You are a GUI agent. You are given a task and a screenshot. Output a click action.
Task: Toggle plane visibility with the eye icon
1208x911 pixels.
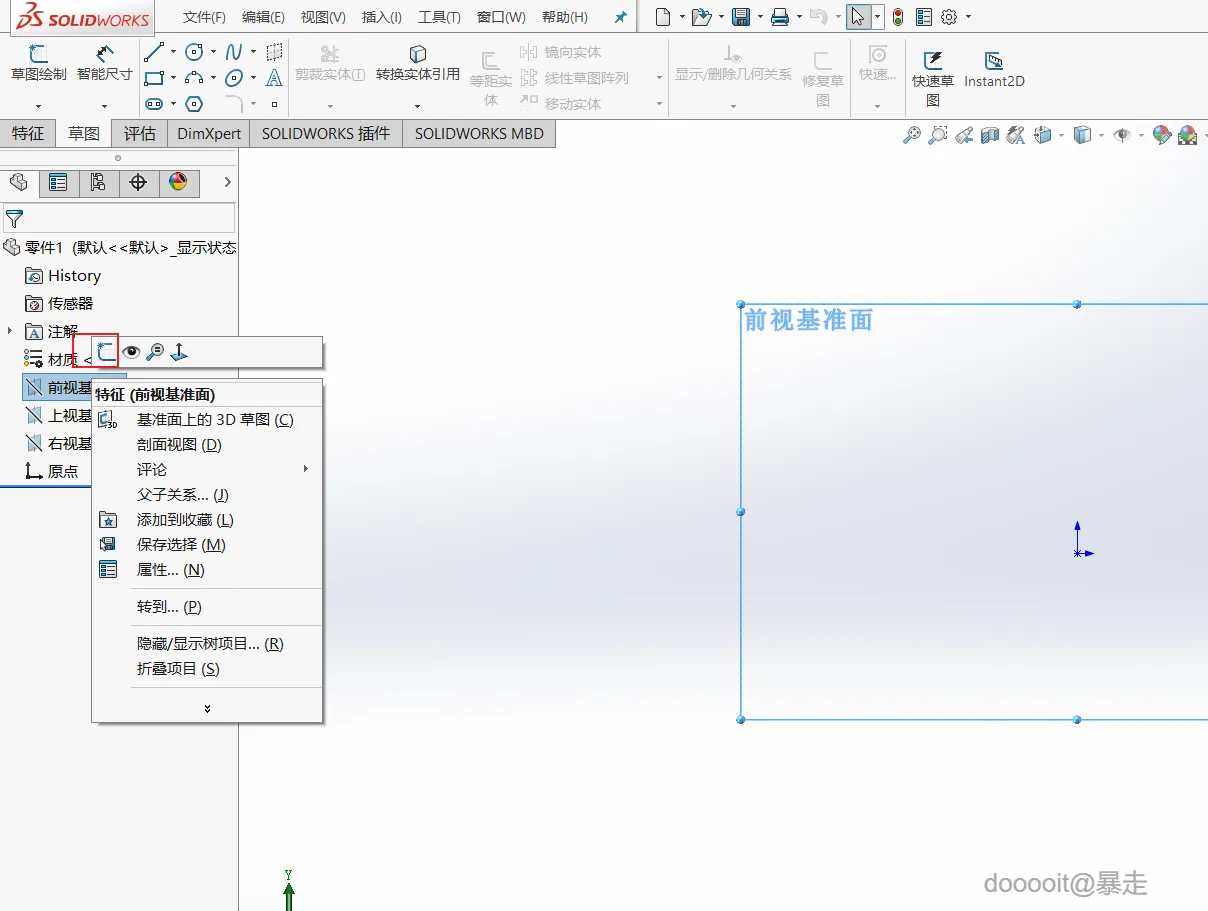[131, 352]
